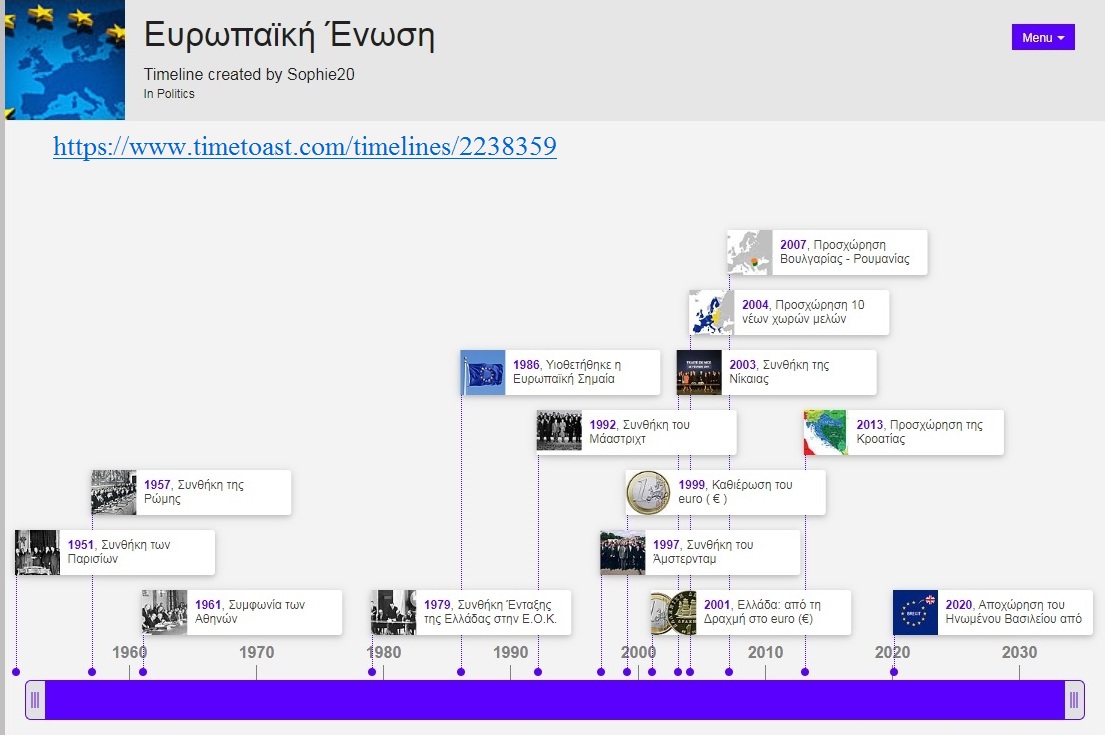Viewport: 1105px width, 735px height.
Task: Select the 2004 Προσχώρηση 10 νέων χωρών card
Action: (x=789, y=312)
